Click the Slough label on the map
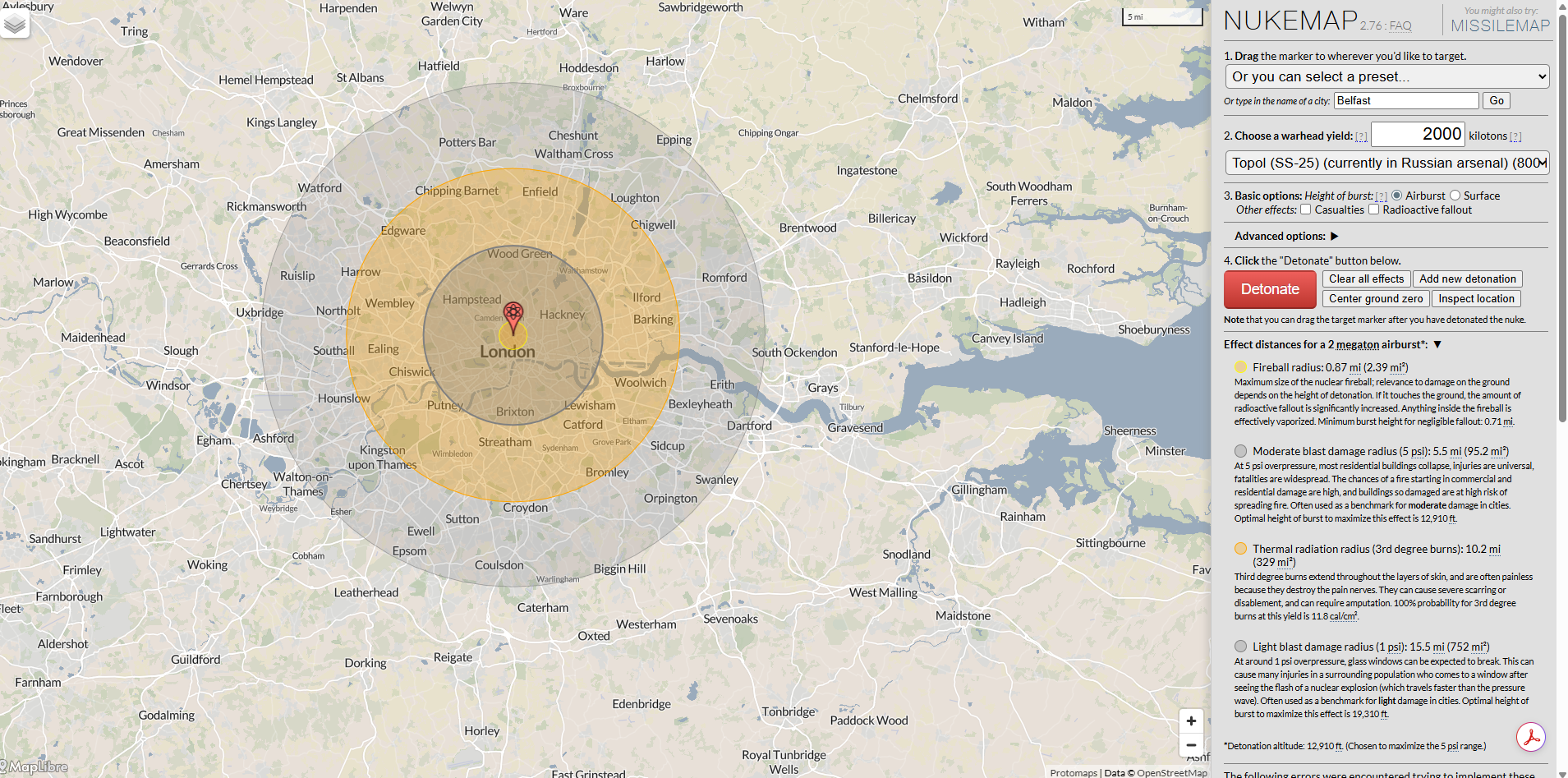The width and height of the screenshot is (1568, 778). pyautogui.click(x=181, y=351)
